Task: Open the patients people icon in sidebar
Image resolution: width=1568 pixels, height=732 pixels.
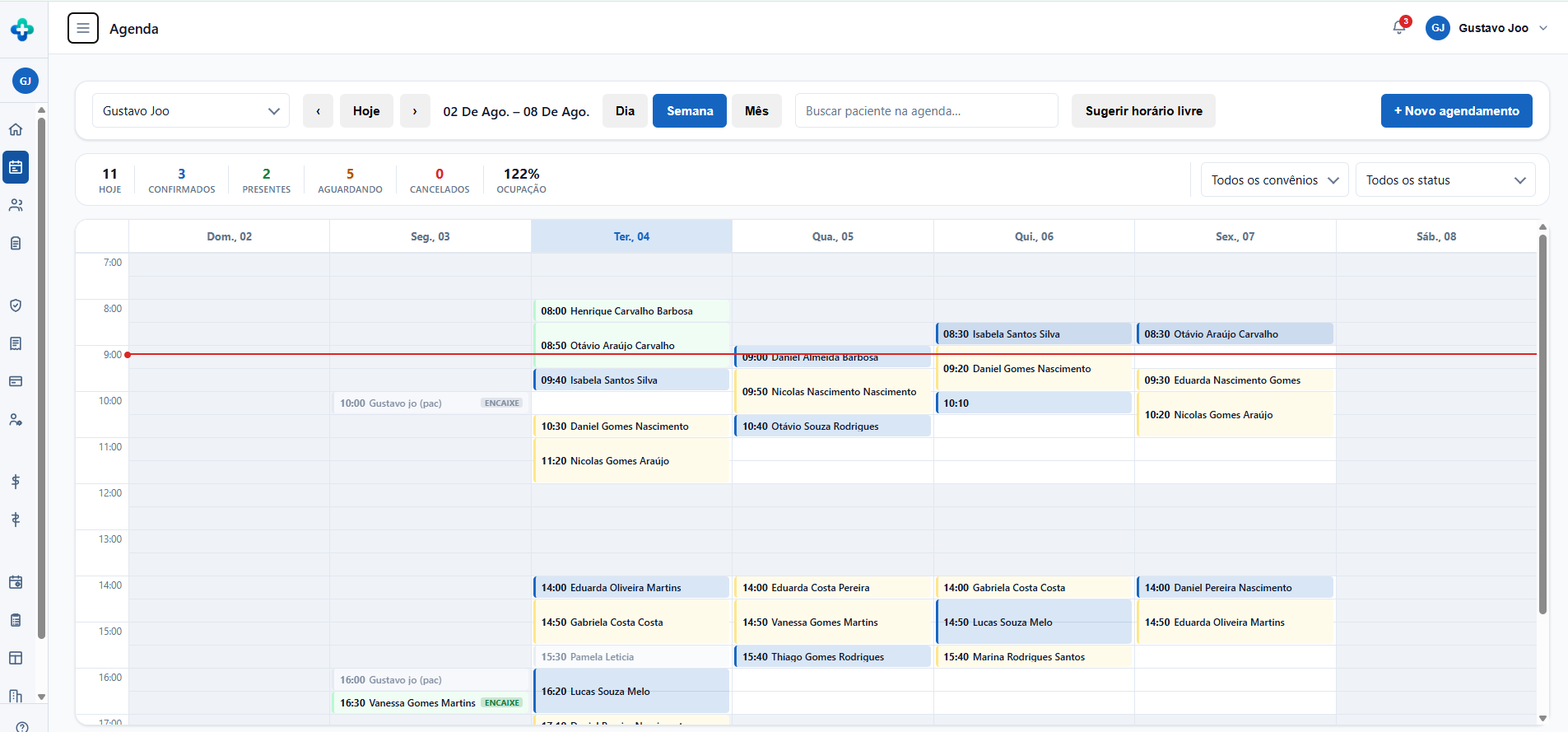Action: pos(16,205)
